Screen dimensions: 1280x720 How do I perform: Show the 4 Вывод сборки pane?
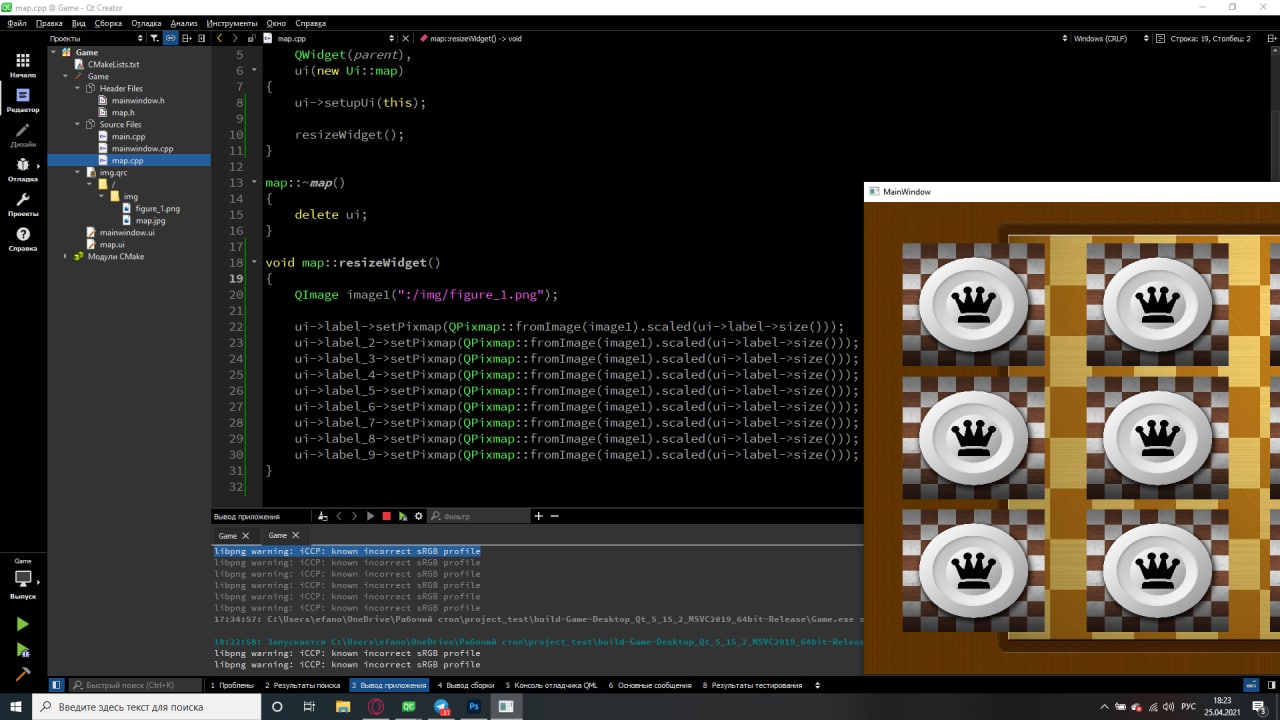(466, 685)
